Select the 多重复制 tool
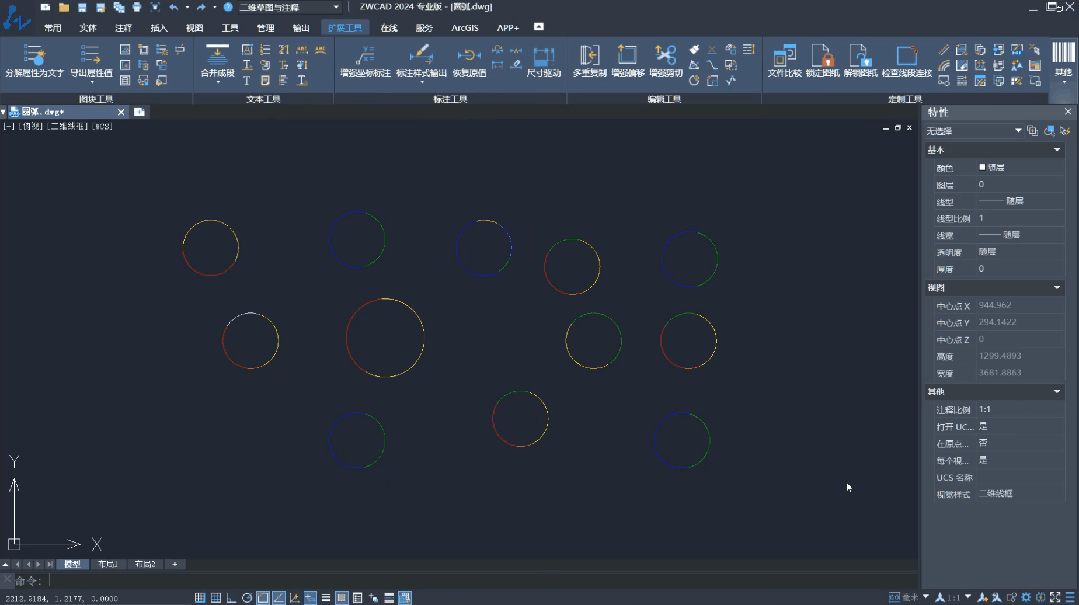Image resolution: width=1079 pixels, height=605 pixels. pos(589,55)
